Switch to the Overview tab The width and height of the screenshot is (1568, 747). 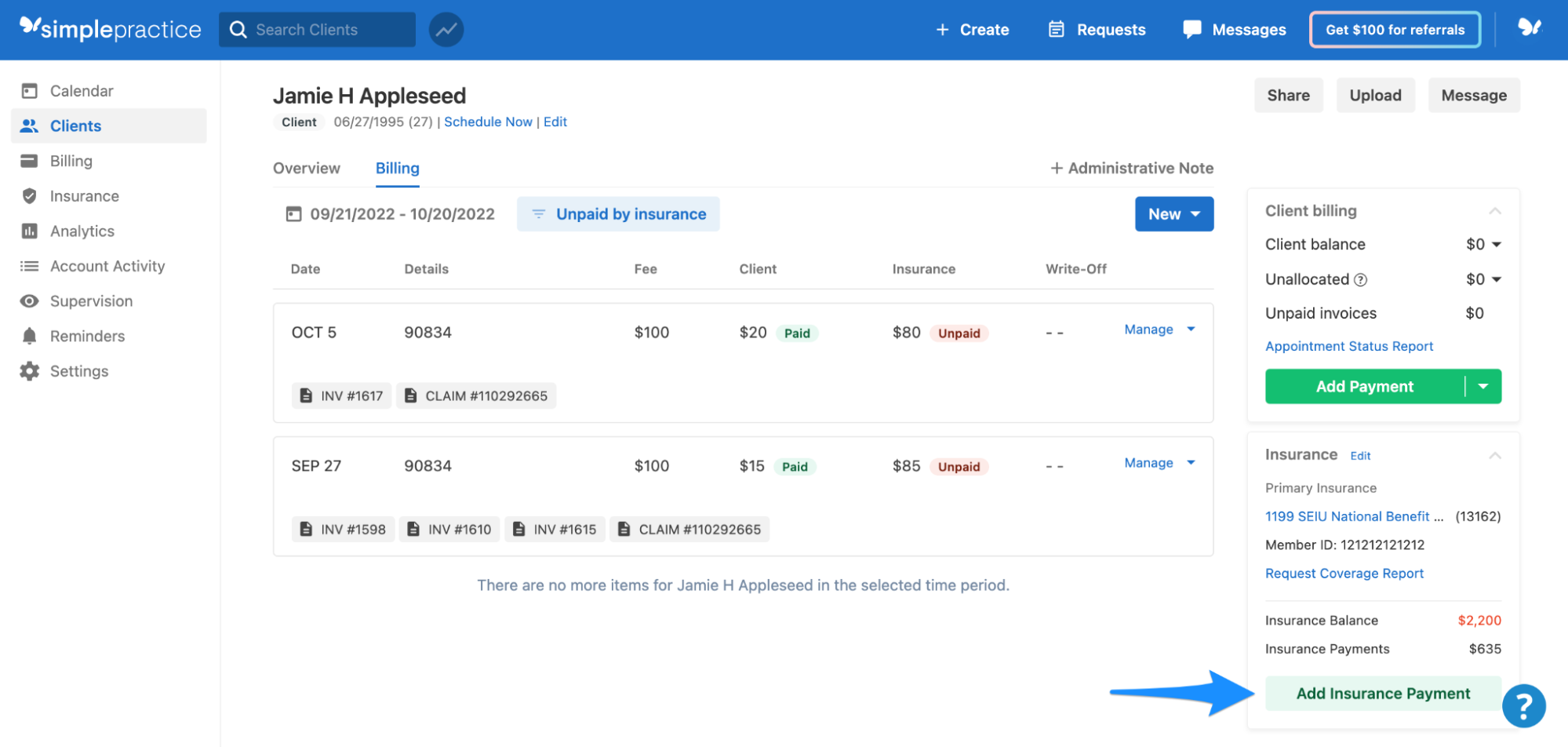pos(306,168)
